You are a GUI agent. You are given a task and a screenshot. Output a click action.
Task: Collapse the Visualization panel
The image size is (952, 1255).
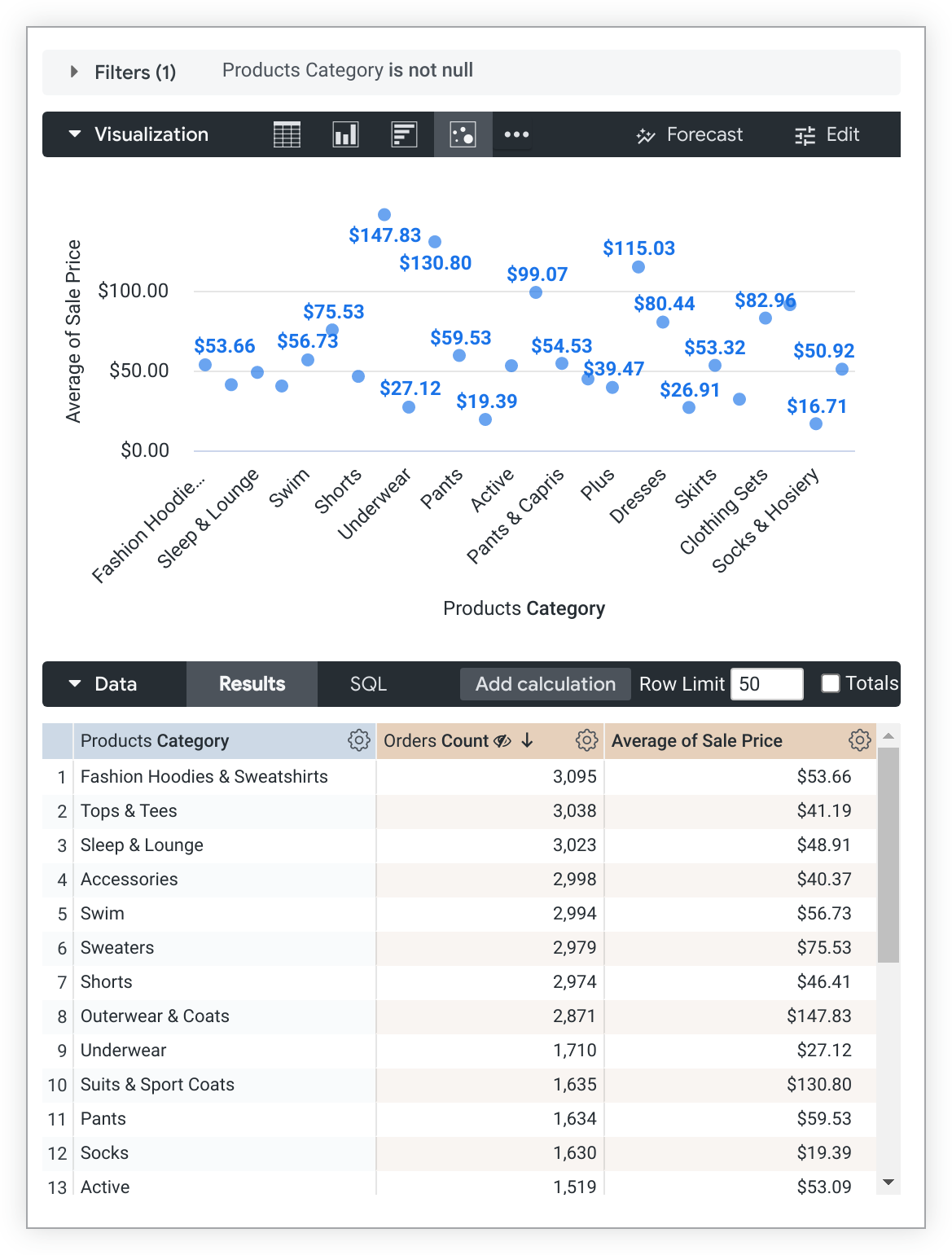(73, 134)
